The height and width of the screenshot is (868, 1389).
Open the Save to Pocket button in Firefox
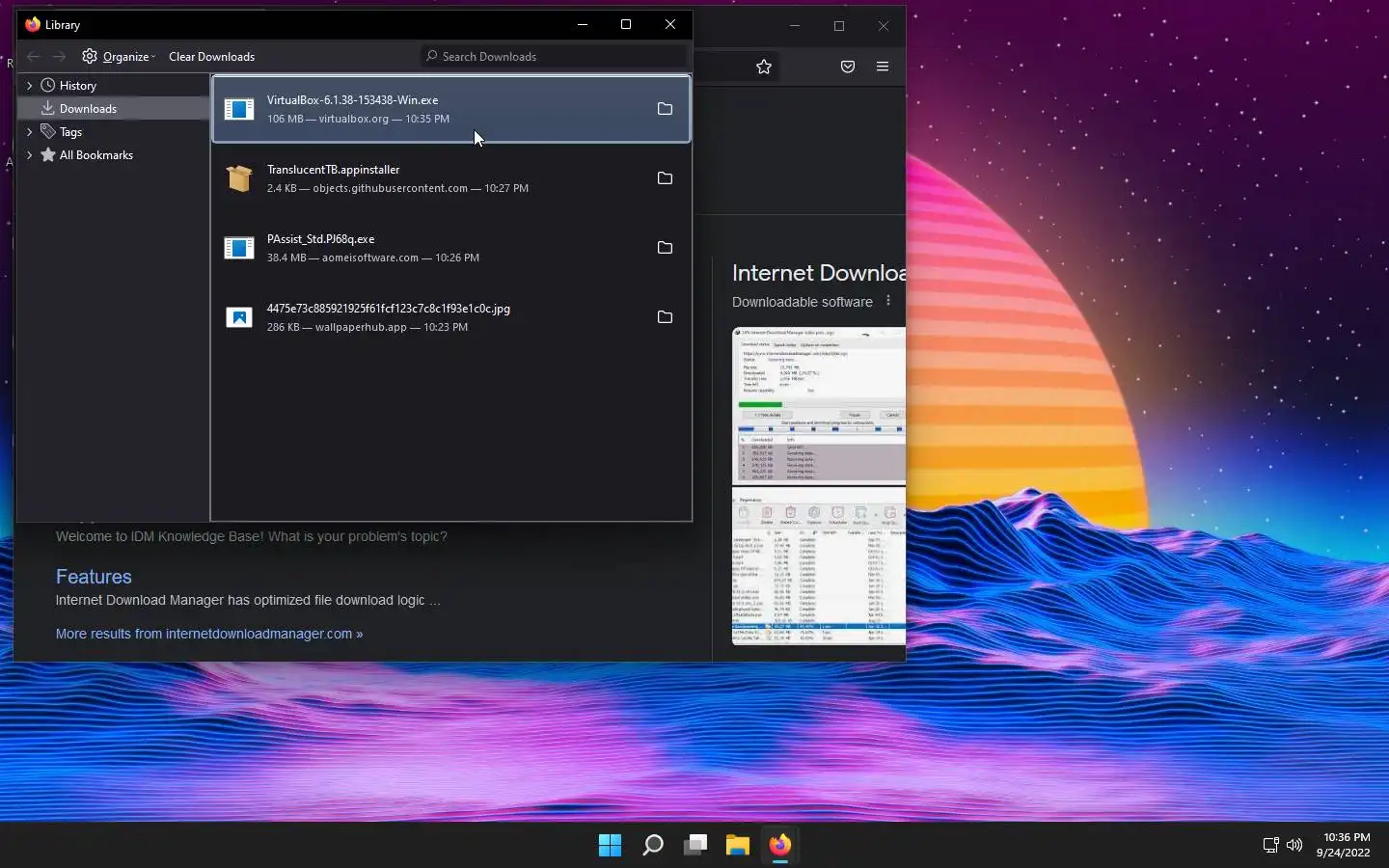(x=848, y=67)
